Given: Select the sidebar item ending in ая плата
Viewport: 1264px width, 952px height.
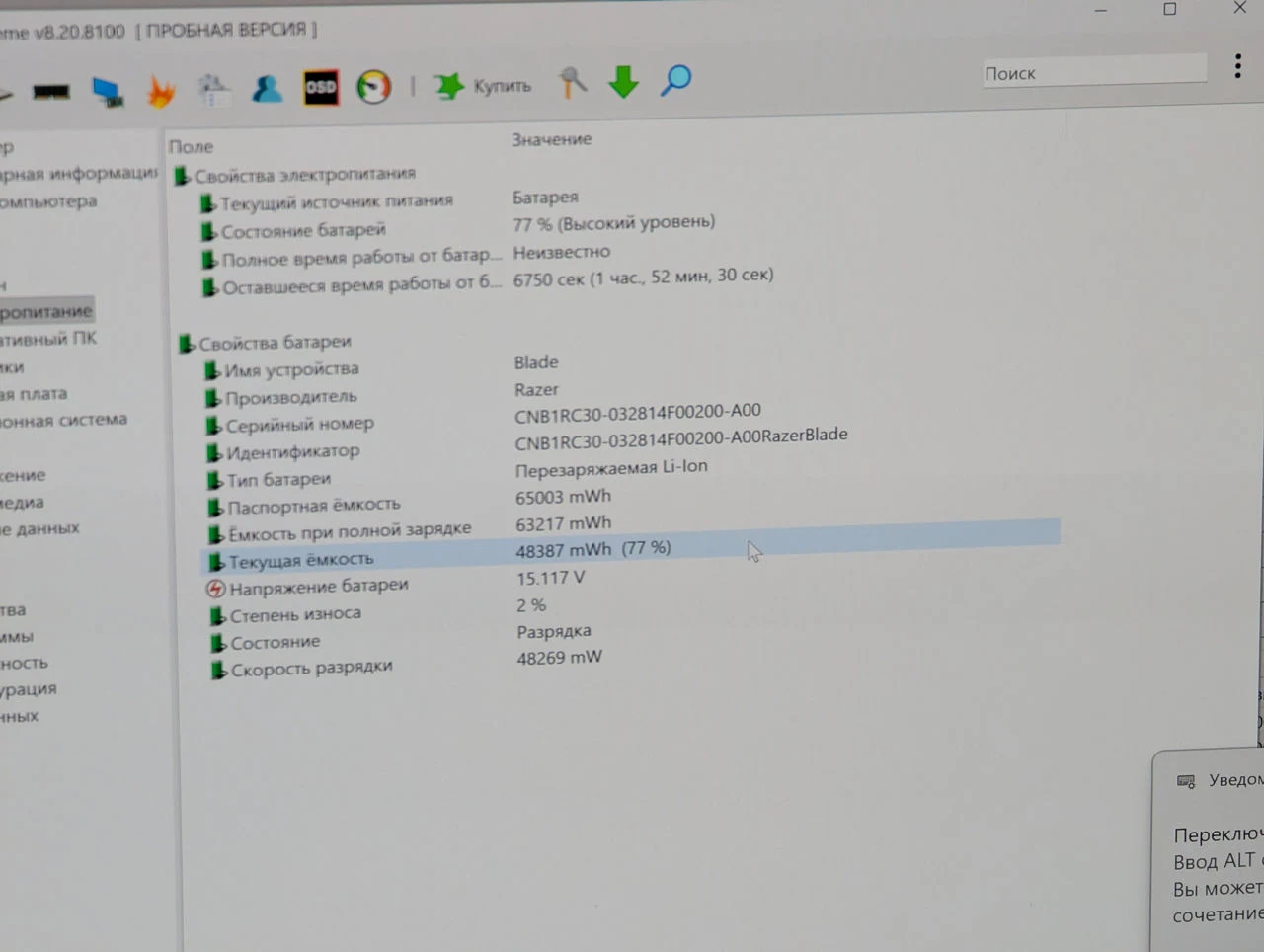Looking at the screenshot, I should click(34, 394).
